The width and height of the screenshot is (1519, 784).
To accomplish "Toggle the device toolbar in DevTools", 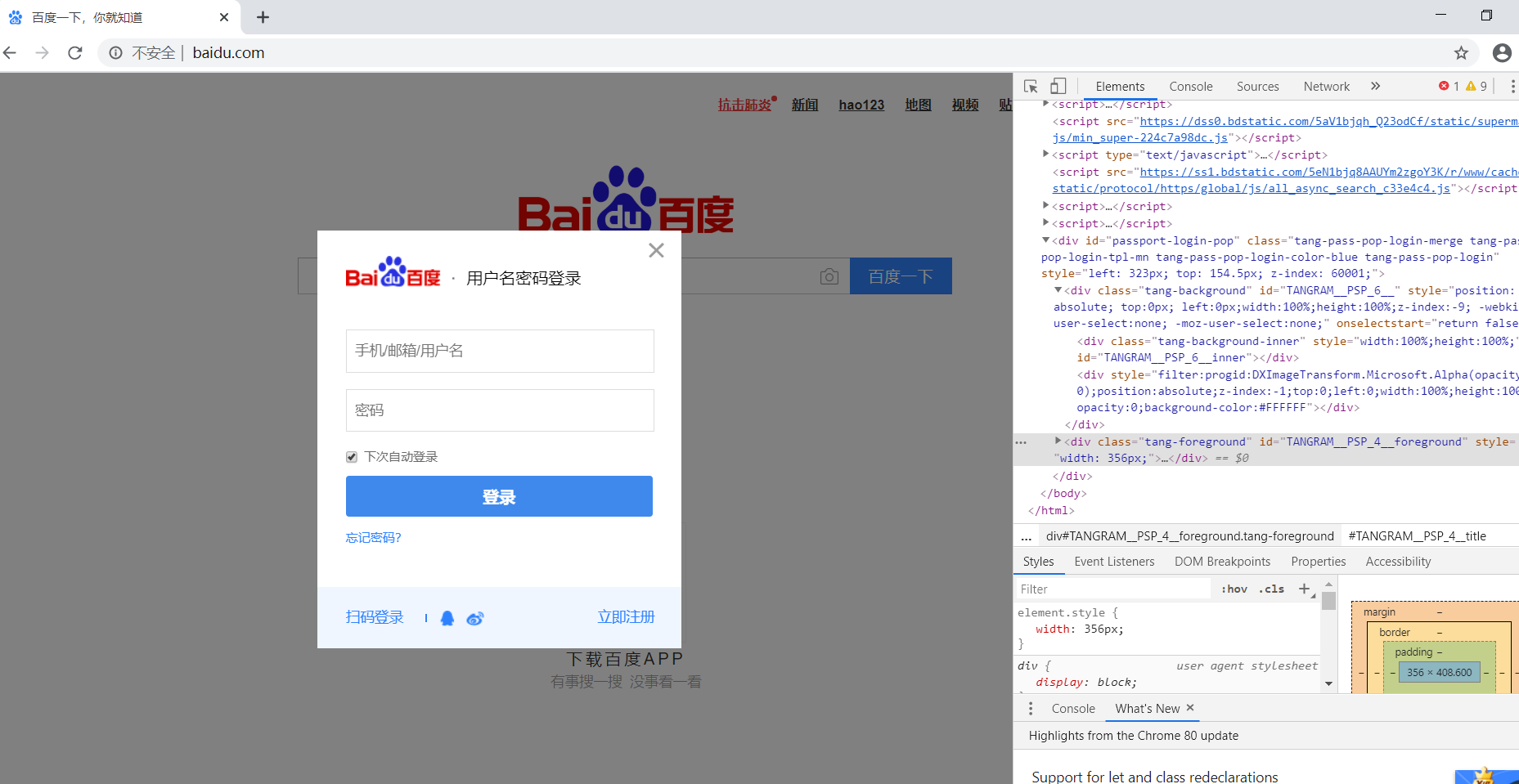I will point(1058,86).
